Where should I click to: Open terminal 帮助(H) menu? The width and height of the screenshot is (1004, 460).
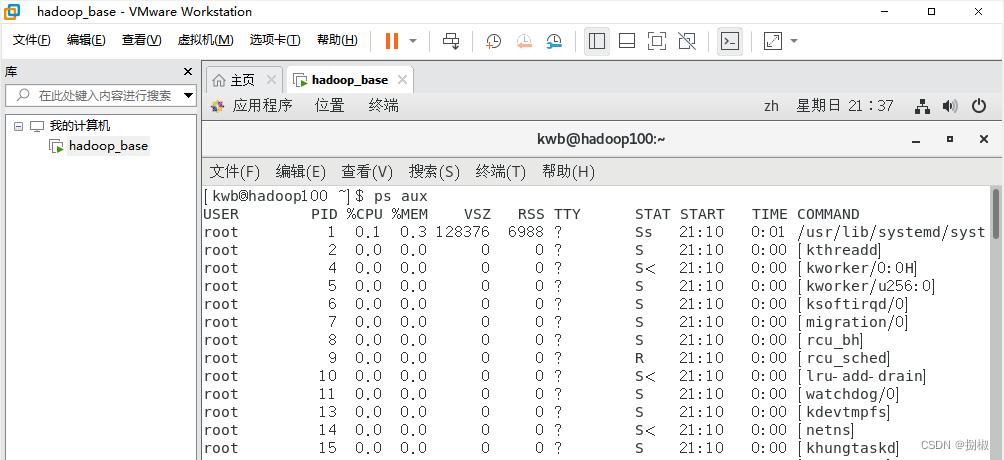tap(569, 172)
